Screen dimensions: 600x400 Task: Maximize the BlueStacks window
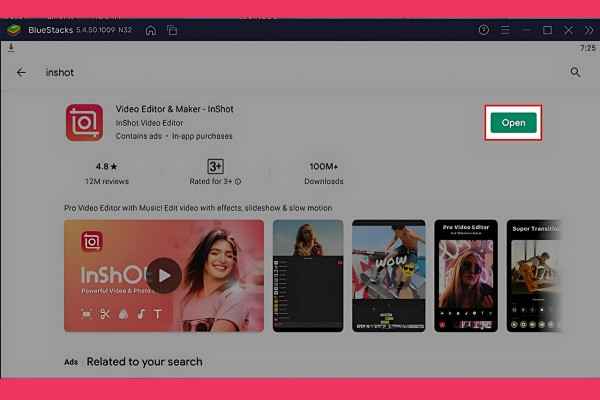tap(548, 30)
